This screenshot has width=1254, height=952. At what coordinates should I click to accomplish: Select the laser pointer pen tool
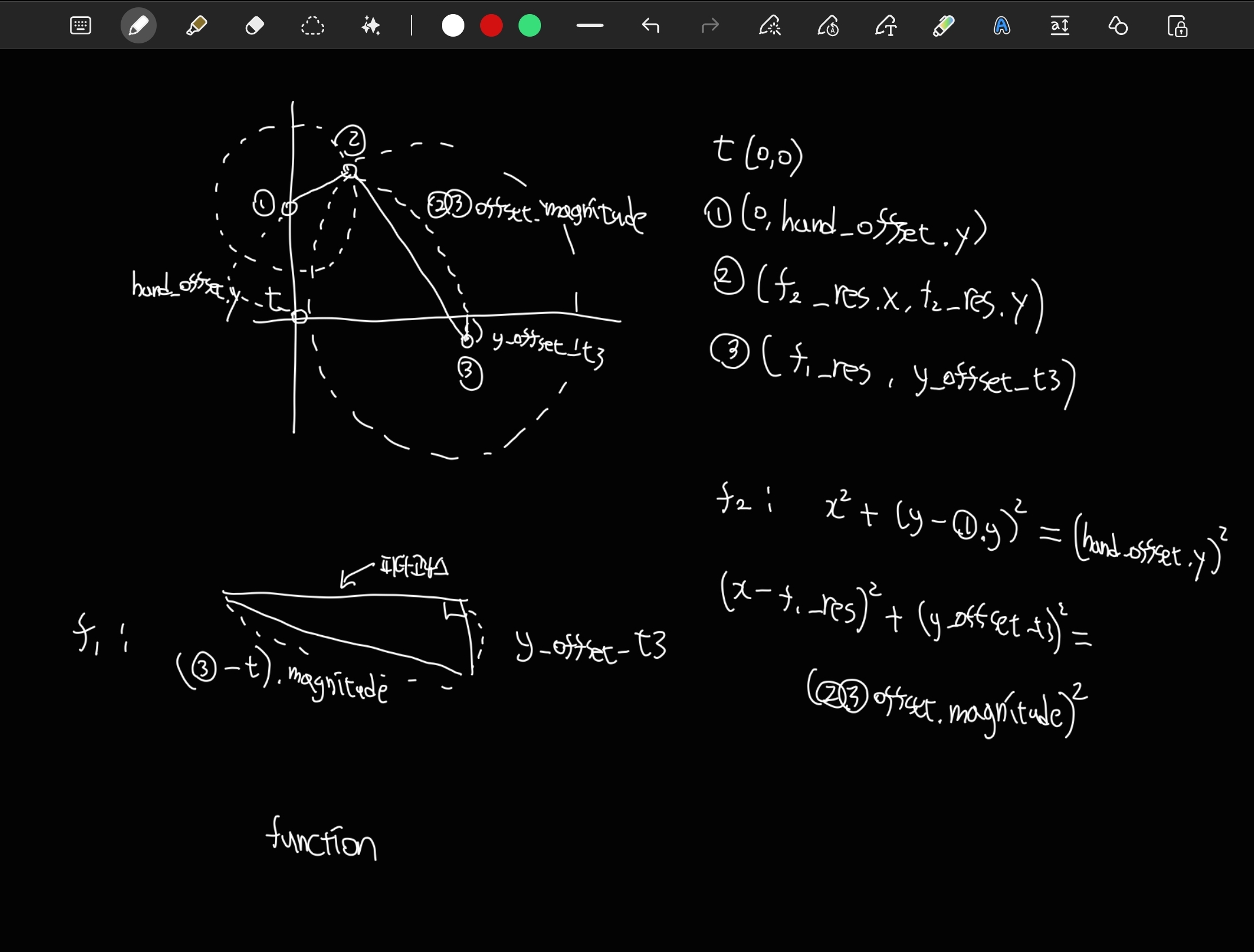pyautogui.click(x=770, y=26)
